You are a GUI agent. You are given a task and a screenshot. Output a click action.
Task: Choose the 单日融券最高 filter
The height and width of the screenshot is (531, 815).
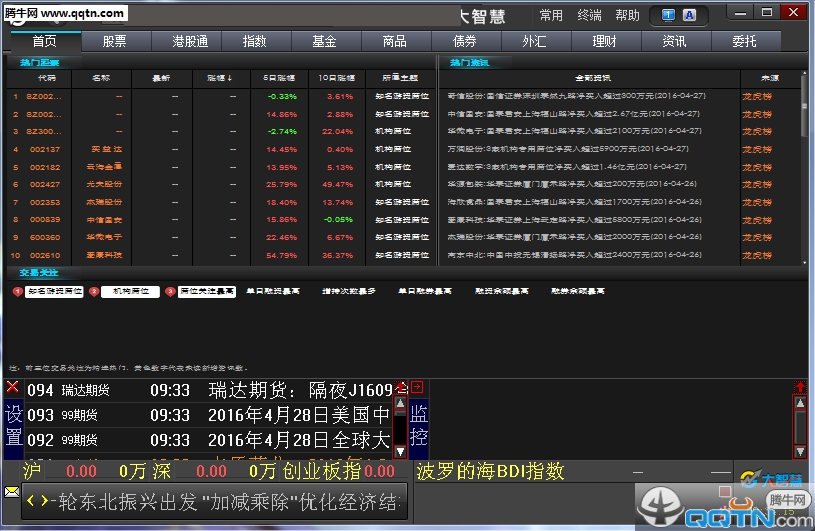425,291
